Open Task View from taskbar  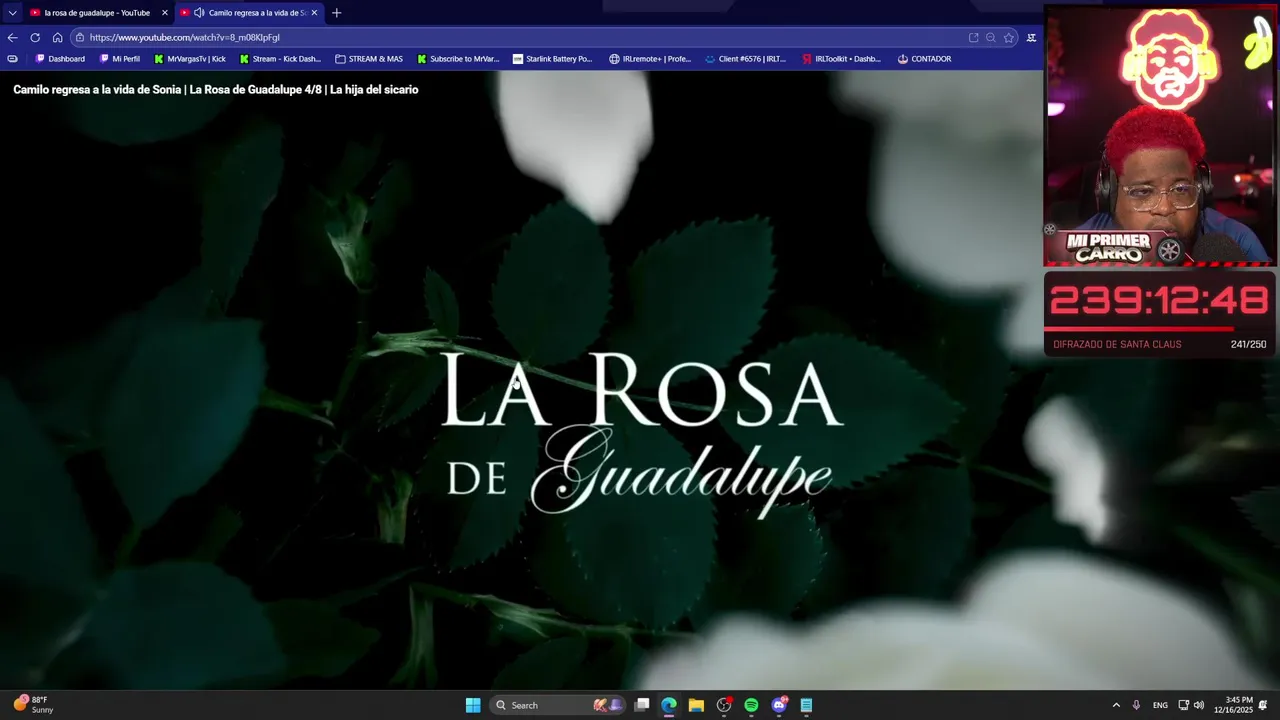(x=642, y=705)
